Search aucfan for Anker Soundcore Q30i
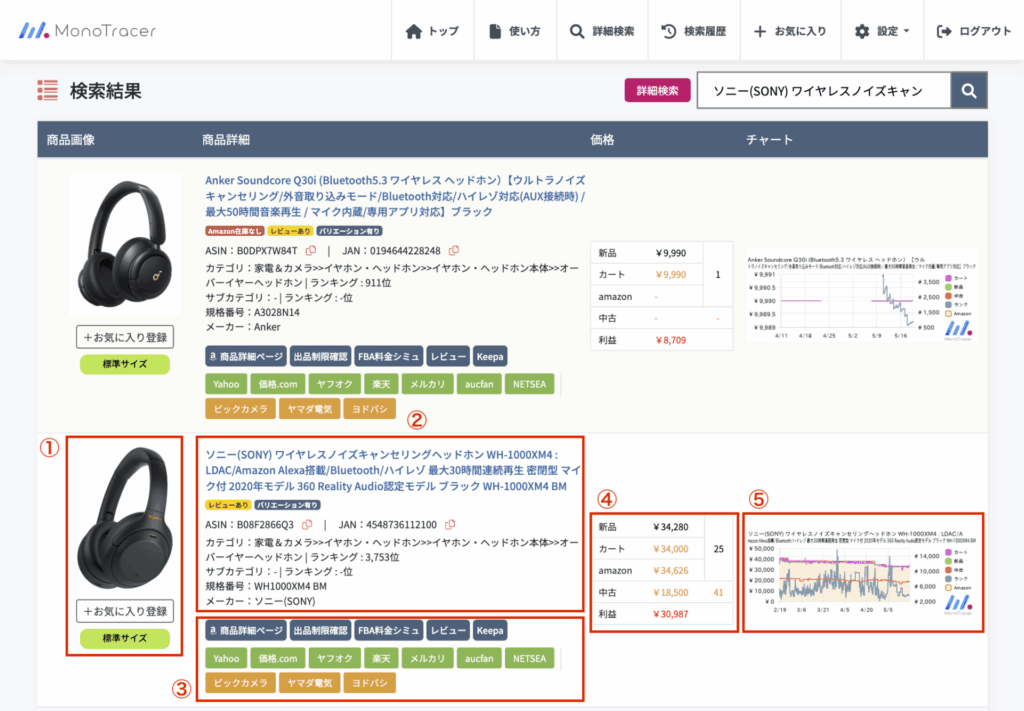Image resolution: width=1024 pixels, height=711 pixels. (x=479, y=384)
